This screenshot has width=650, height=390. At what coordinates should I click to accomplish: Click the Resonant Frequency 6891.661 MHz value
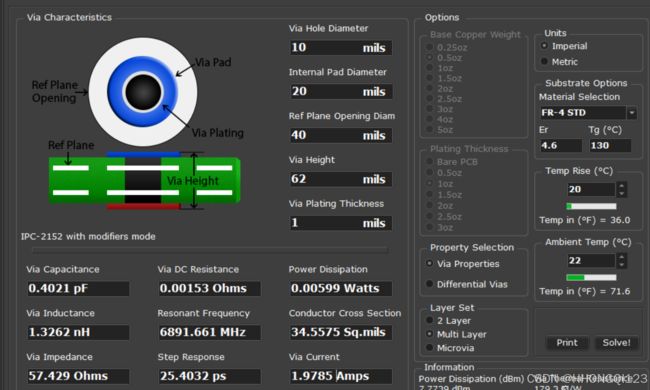tap(210, 332)
